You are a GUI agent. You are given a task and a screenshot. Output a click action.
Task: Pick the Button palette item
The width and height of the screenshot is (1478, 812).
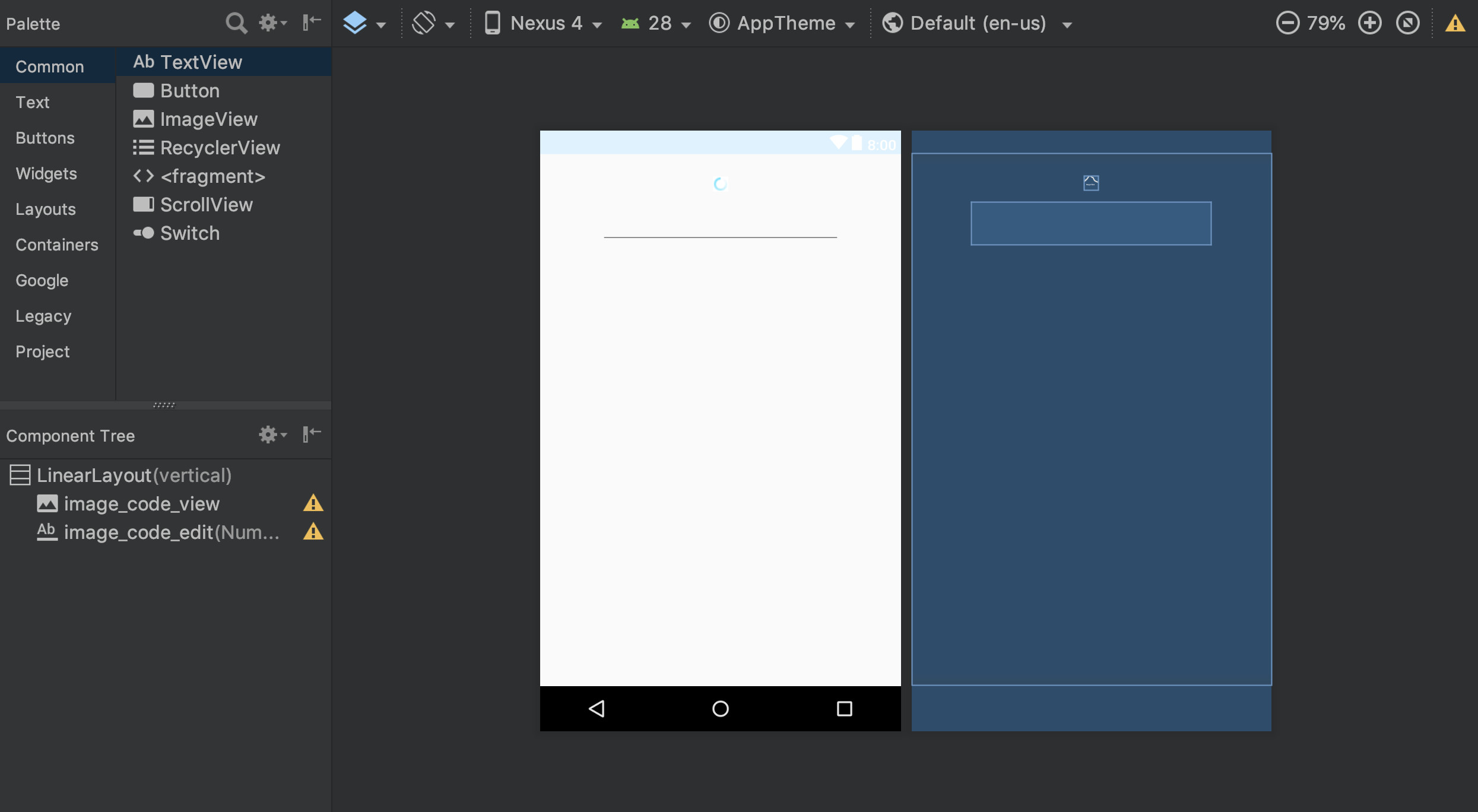pos(224,90)
